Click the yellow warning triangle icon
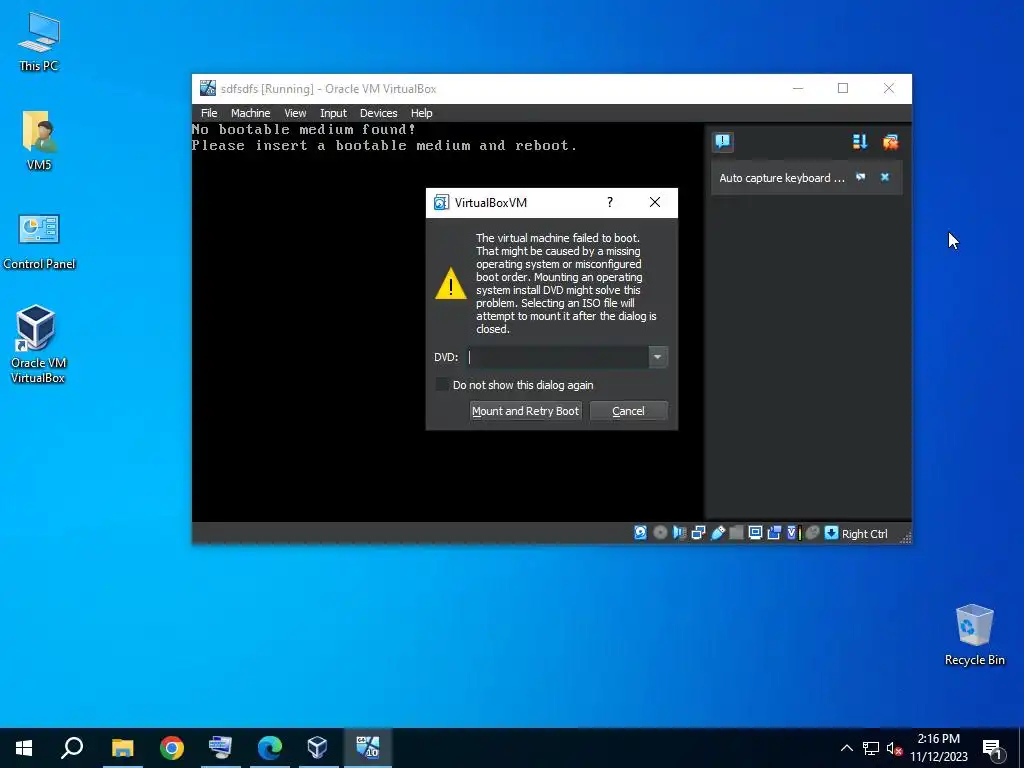The image size is (1024, 768). point(451,283)
